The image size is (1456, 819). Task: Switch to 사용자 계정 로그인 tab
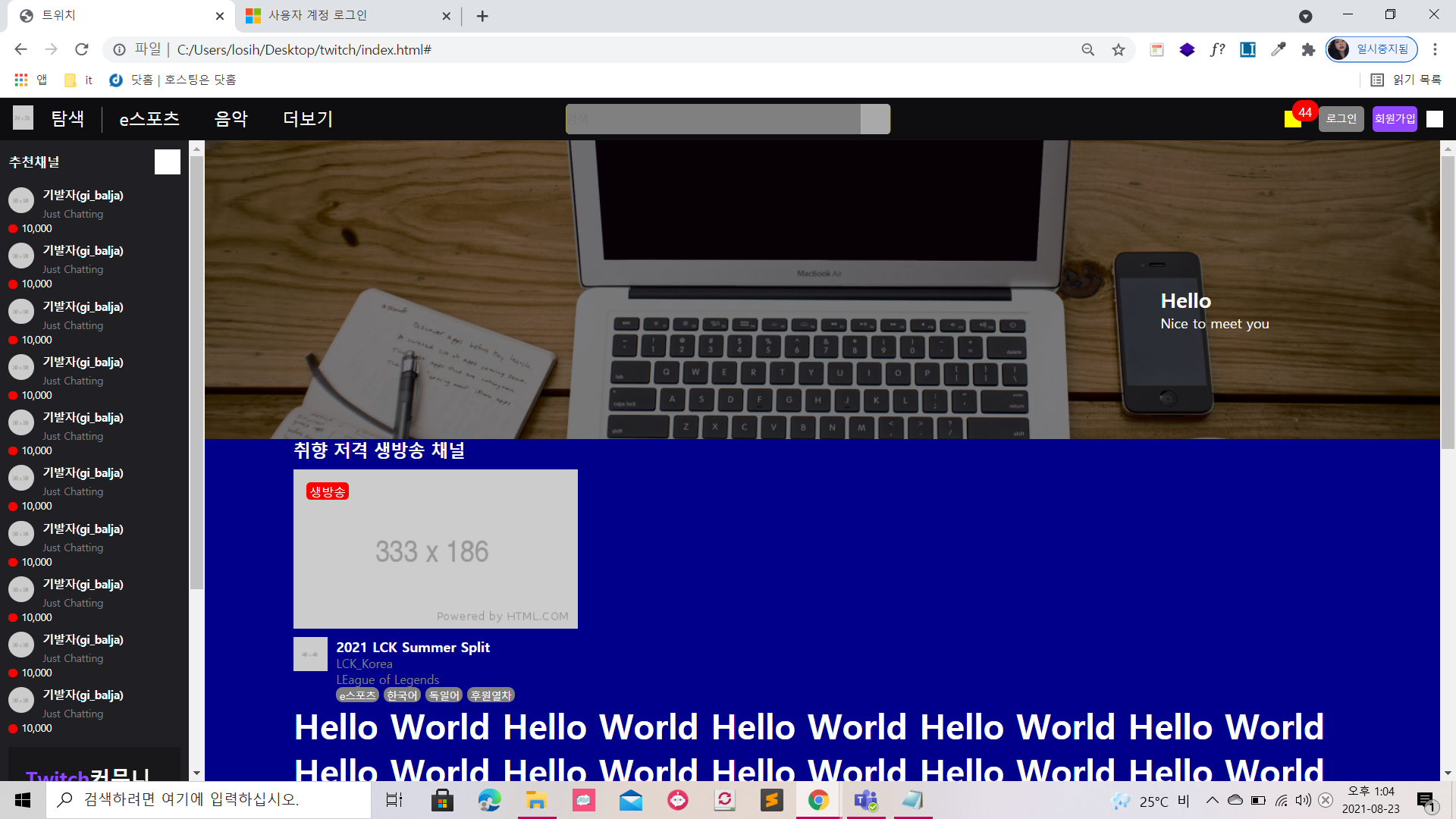[318, 15]
